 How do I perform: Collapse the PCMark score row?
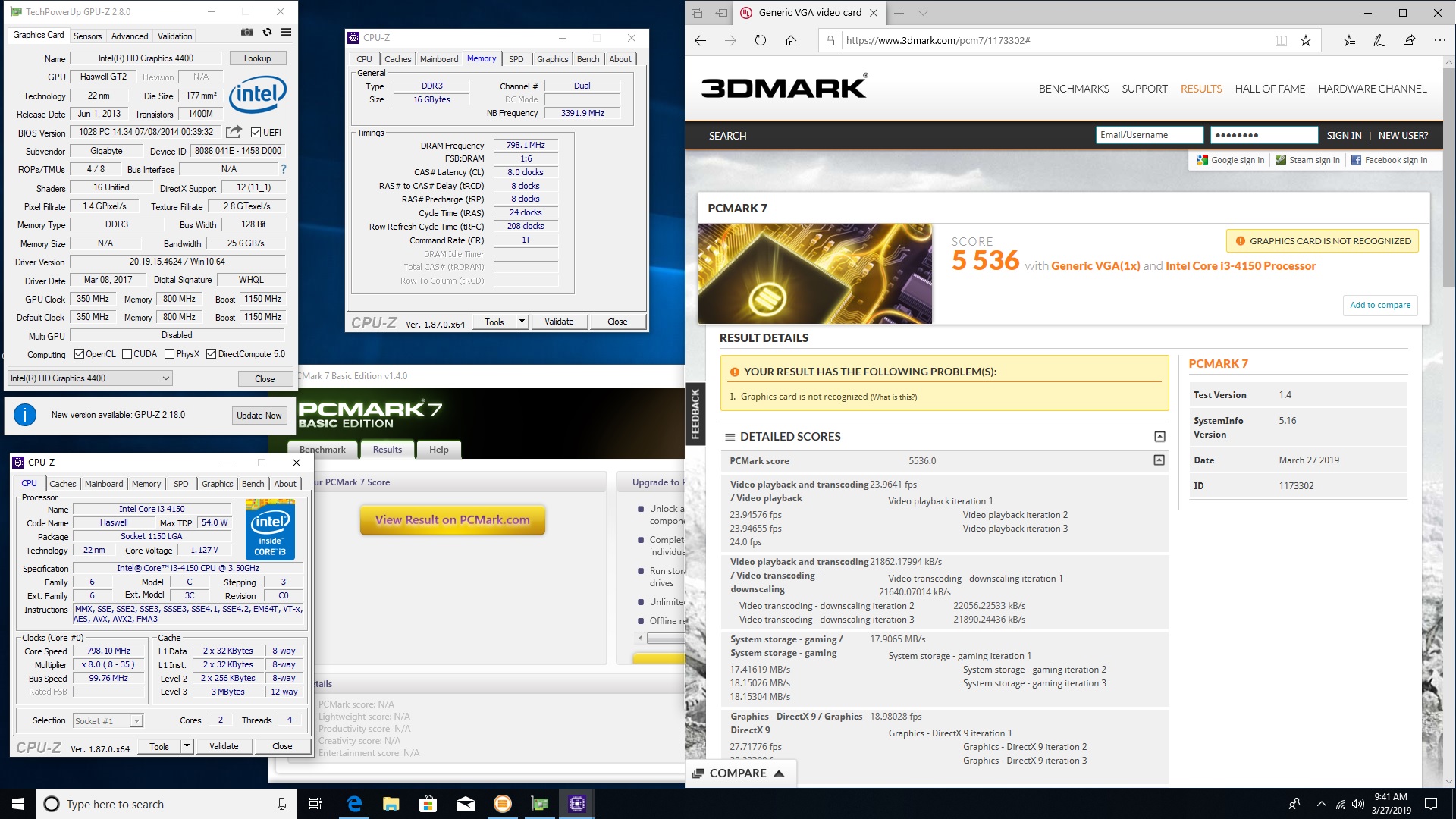tap(1159, 460)
